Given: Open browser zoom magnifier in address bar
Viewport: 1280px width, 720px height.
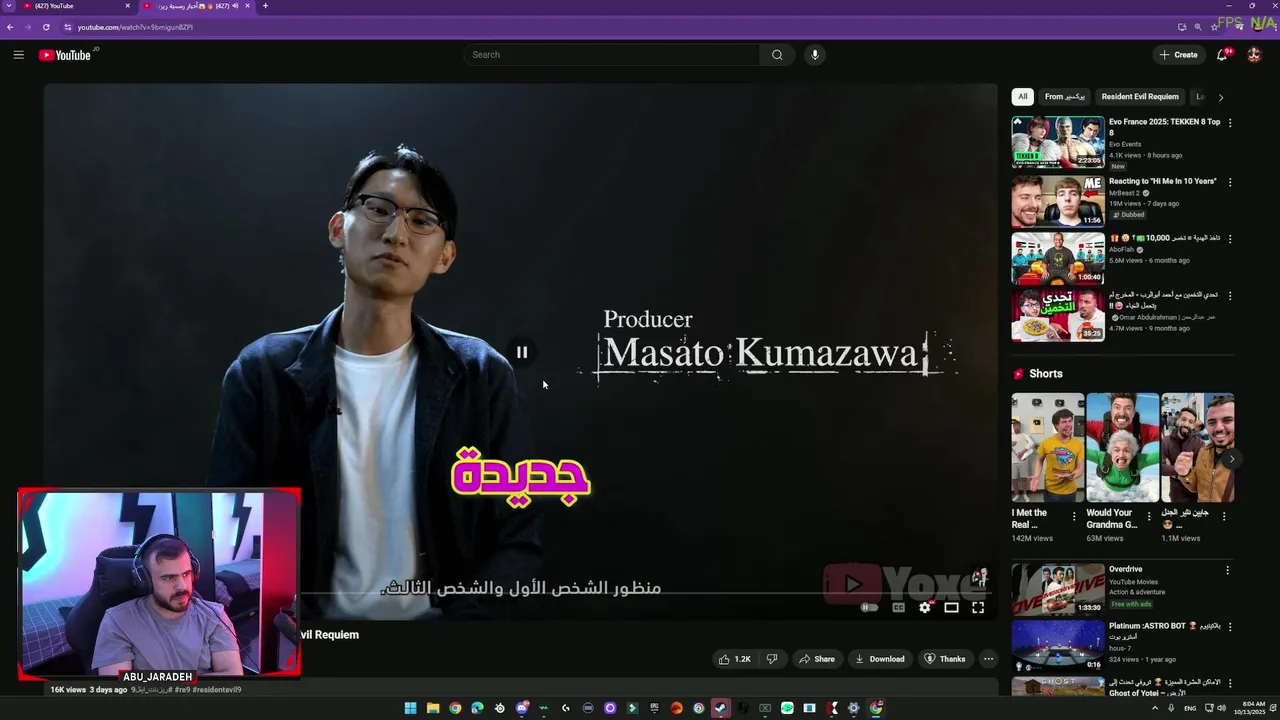Looking at the screenshot, I should tap(1198, 27).
